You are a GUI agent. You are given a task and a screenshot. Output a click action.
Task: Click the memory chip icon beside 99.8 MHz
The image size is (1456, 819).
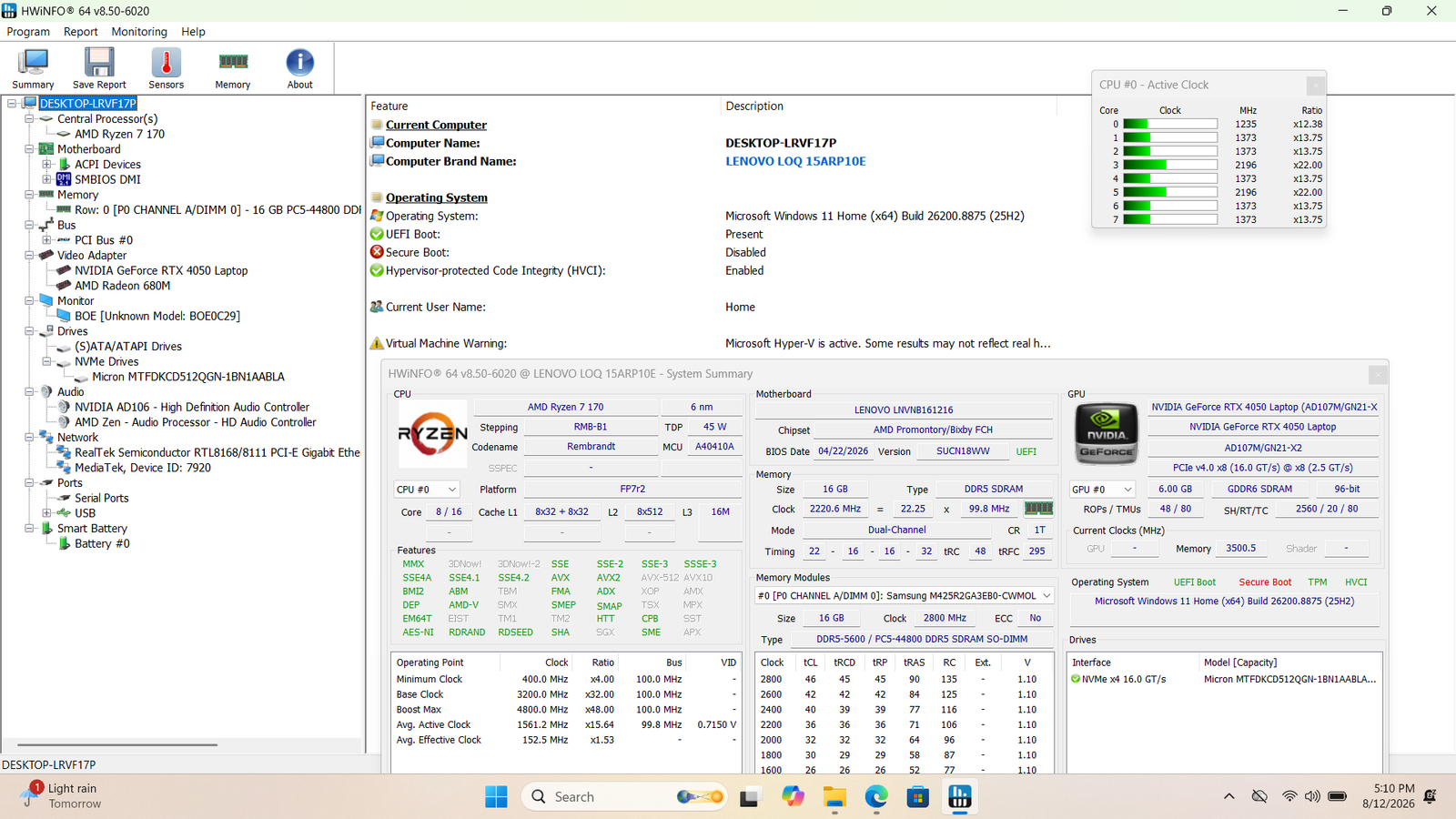pos(1038,509)
